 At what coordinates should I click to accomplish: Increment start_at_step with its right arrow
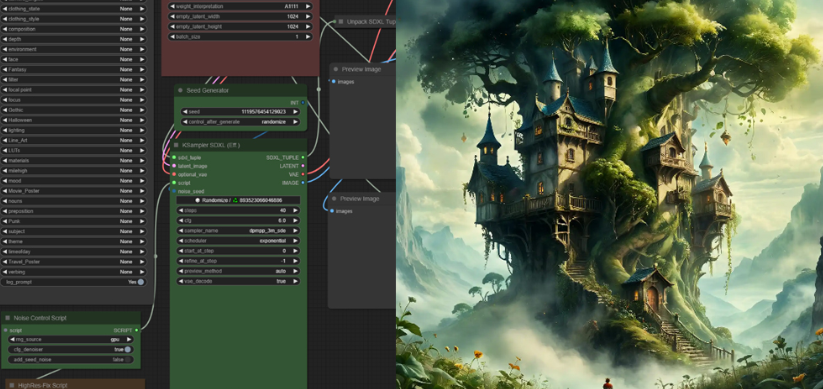tap(296, 251)
